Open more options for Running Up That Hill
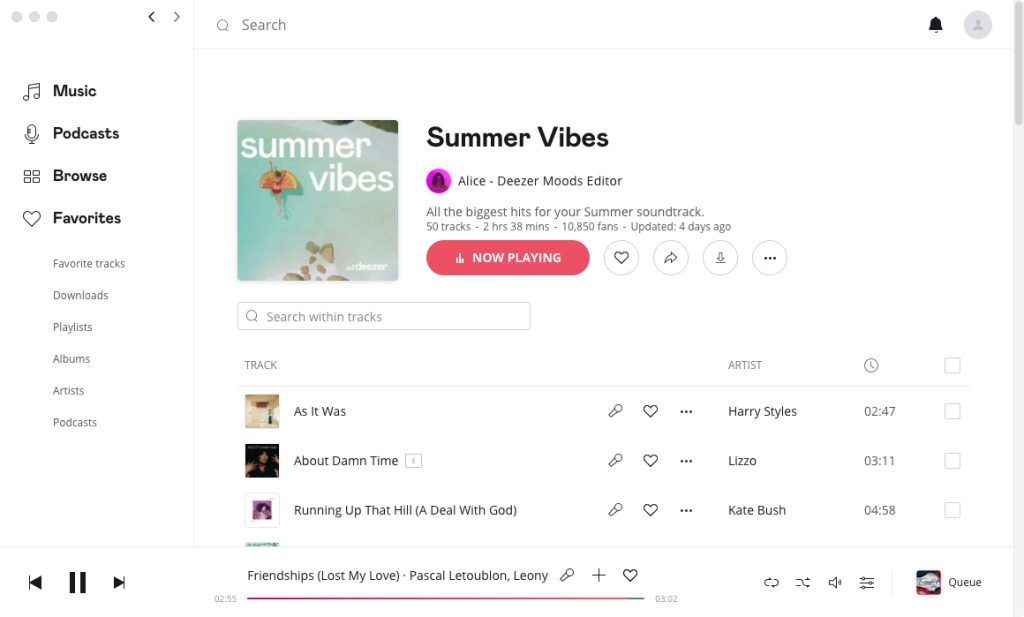 (686, 510)
